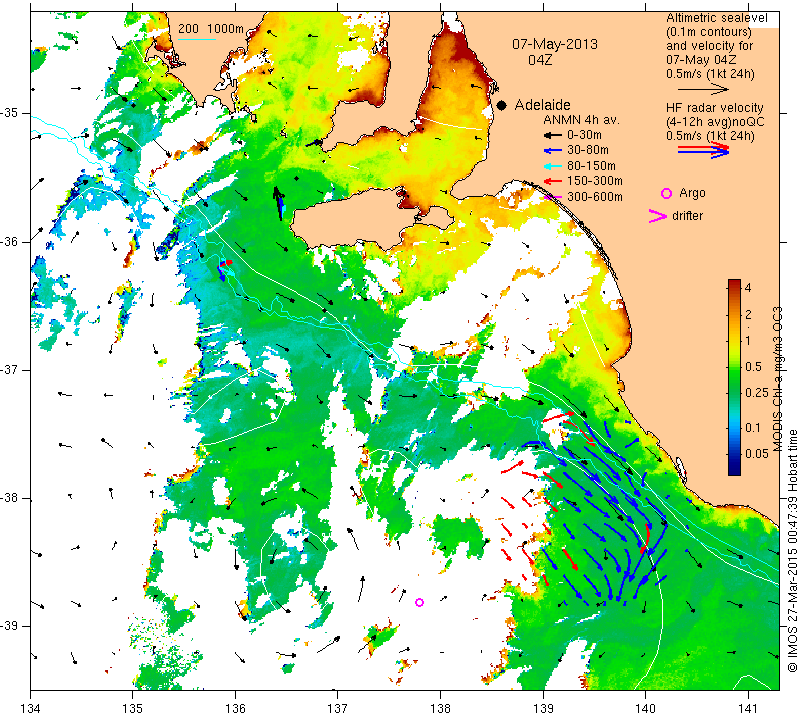
Task: Click the 300-600m depth label
Action: pyautogui.click(x=595, y=197)
